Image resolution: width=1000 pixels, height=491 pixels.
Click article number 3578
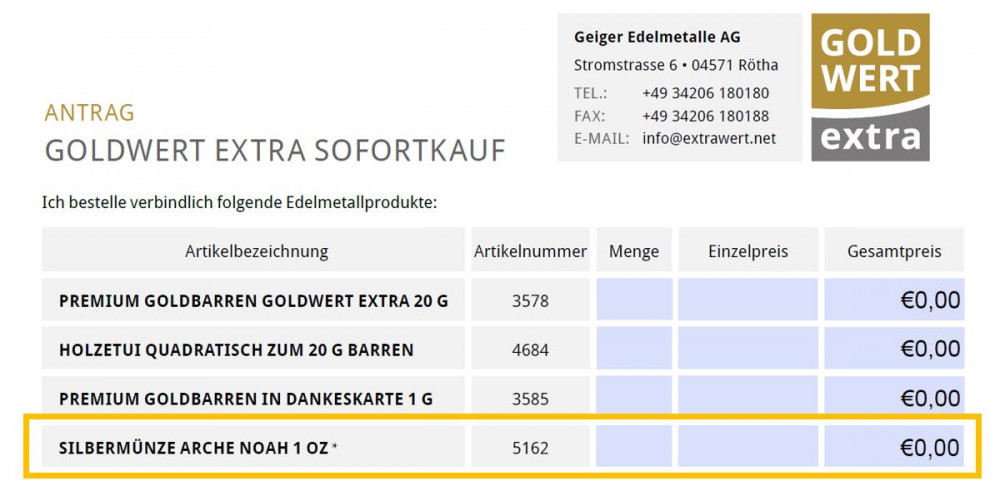[530, 300]
